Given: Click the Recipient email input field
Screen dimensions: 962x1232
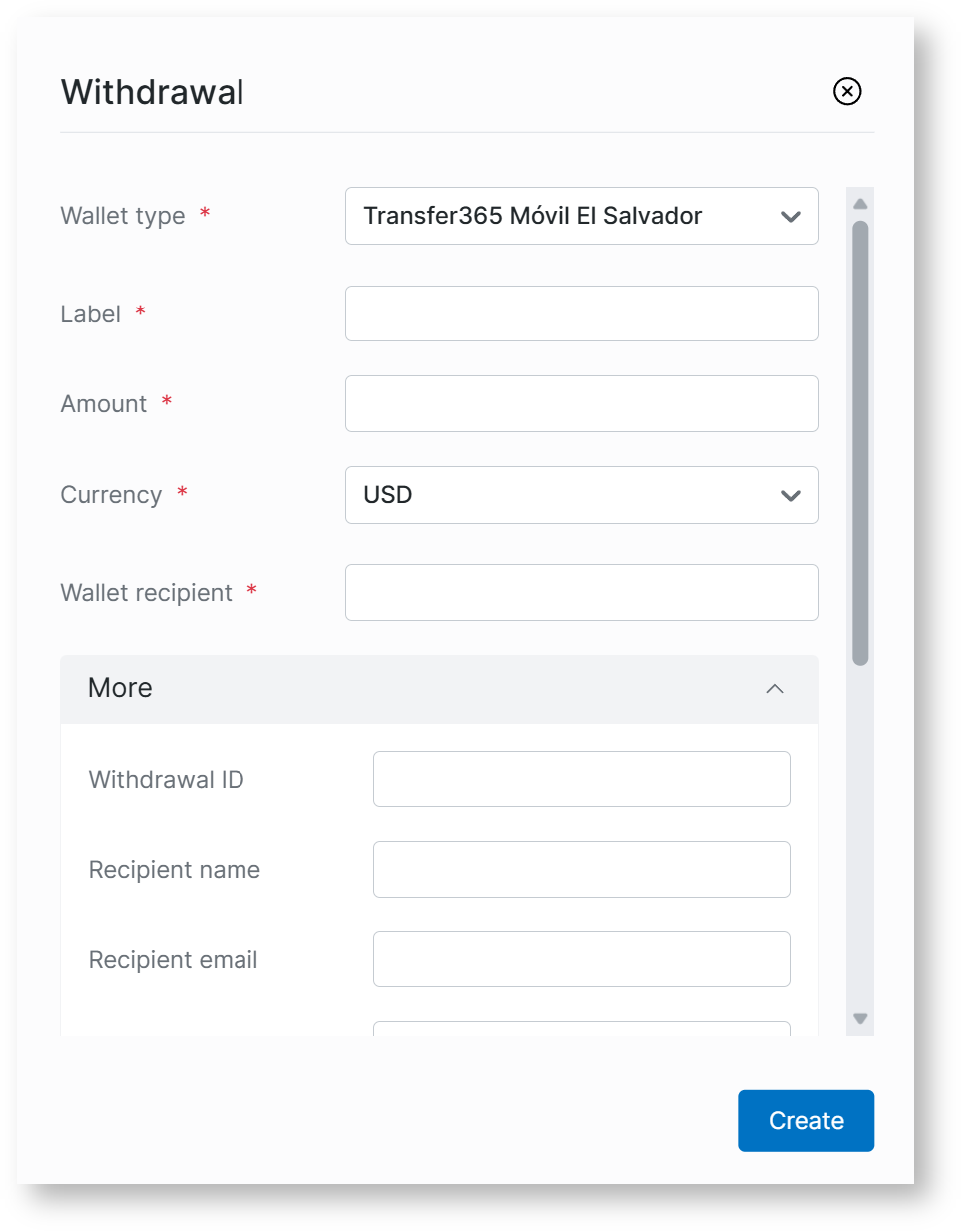Looking at the screenshot, I should click(581, 959).
